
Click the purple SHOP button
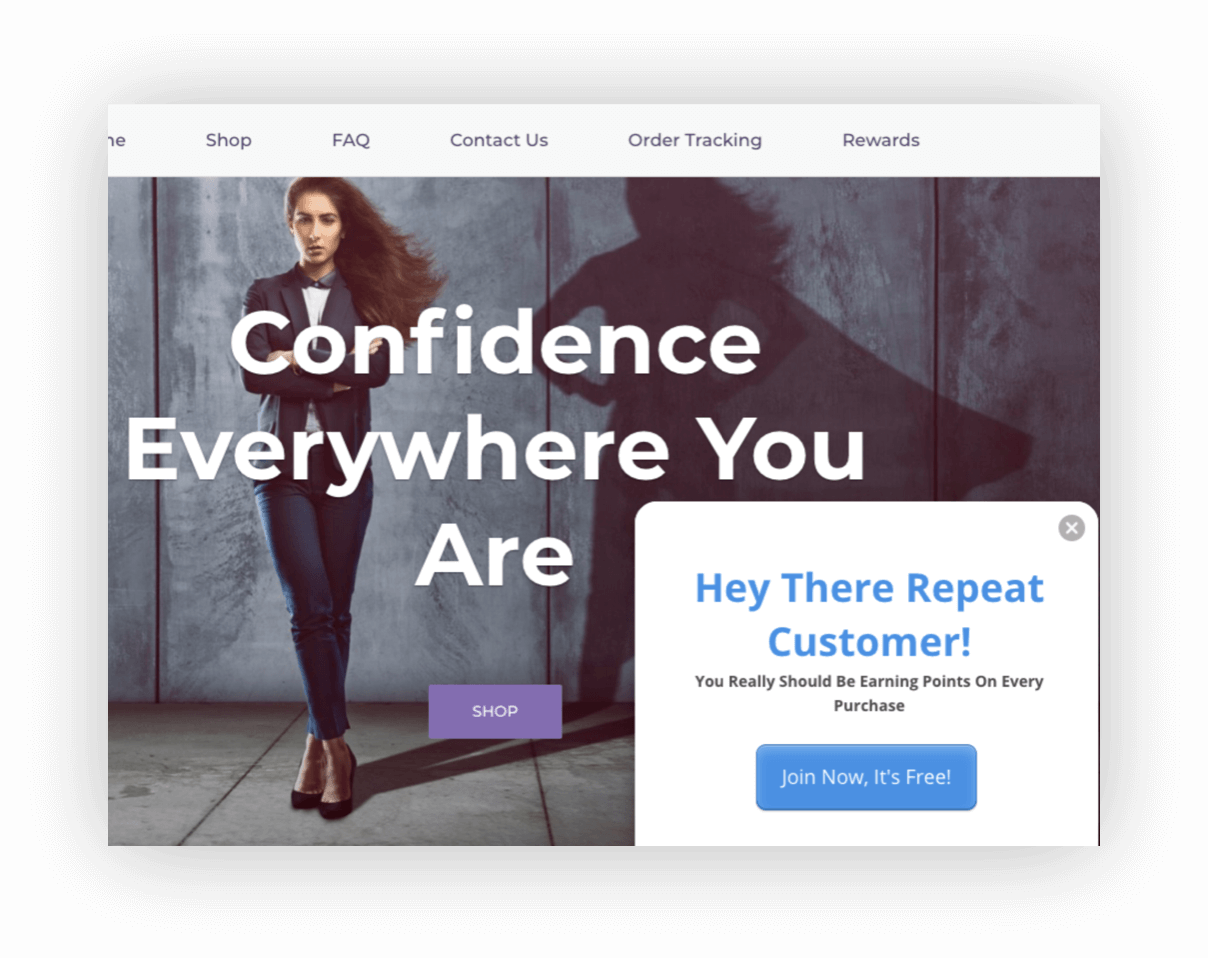(495, 711)
